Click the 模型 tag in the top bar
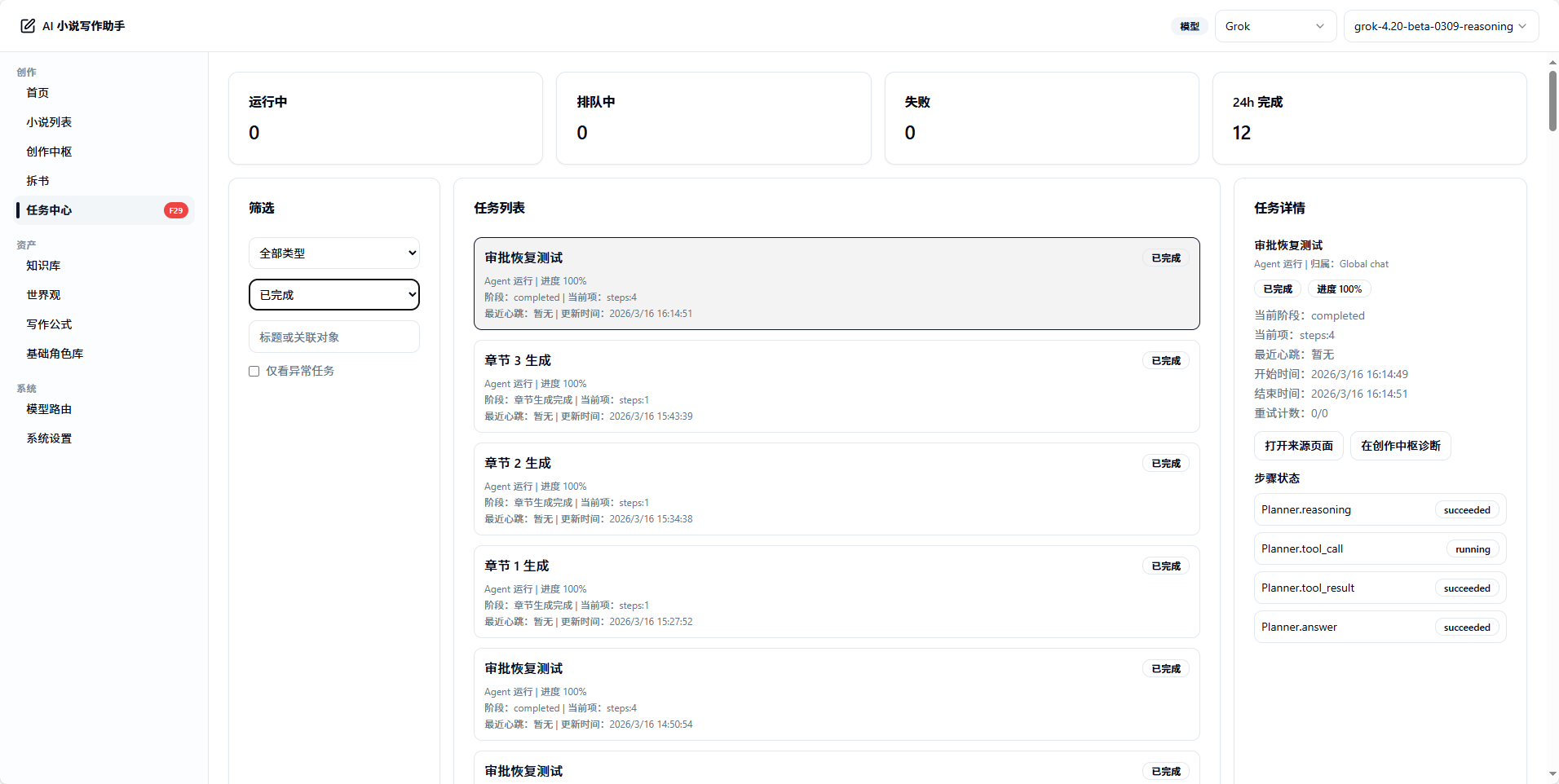Viewport: 1559px width, 784px height. click(x=1188, y=25)
